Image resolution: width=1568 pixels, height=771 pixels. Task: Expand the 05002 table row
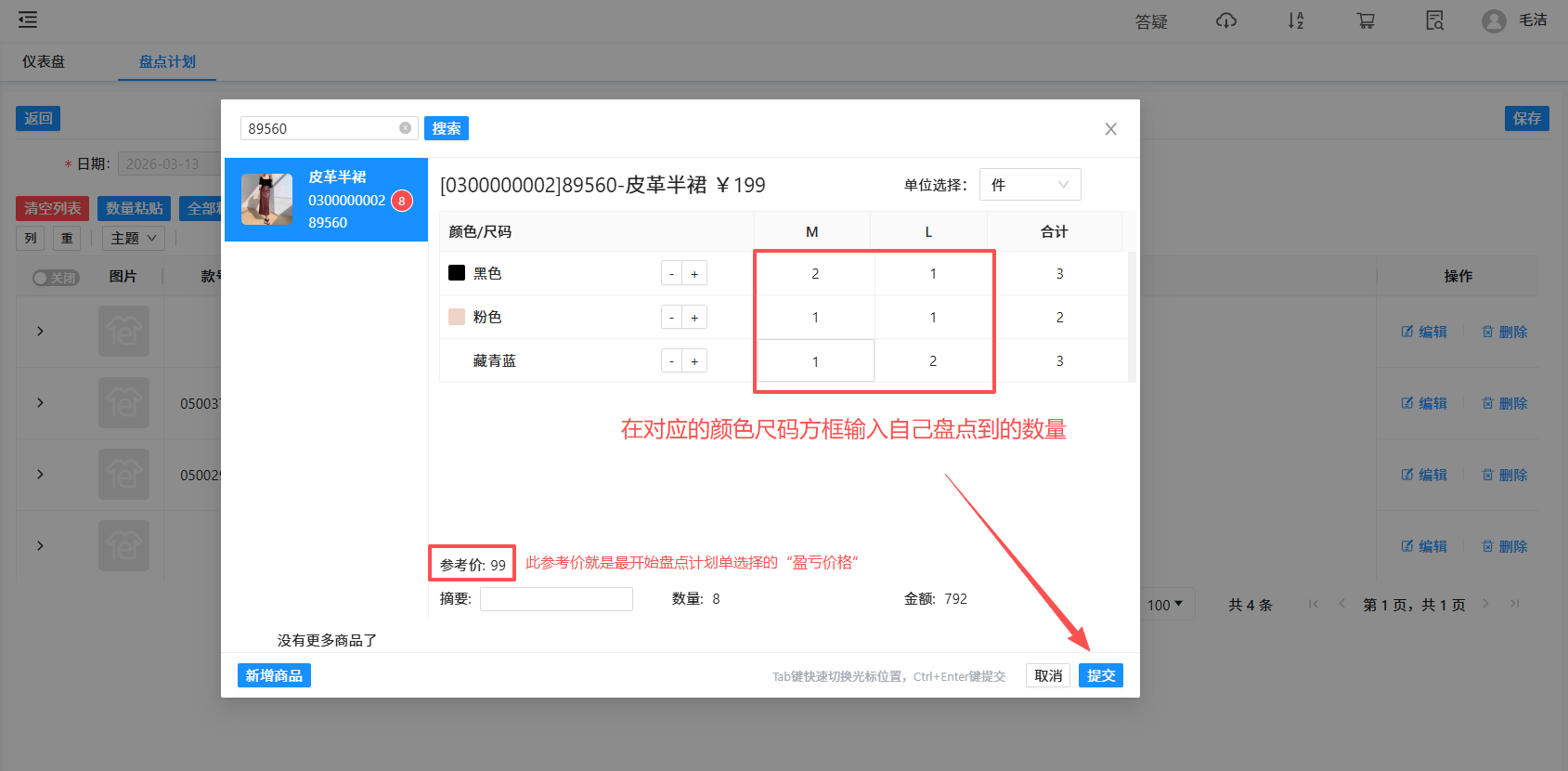[x=40, y=474]
